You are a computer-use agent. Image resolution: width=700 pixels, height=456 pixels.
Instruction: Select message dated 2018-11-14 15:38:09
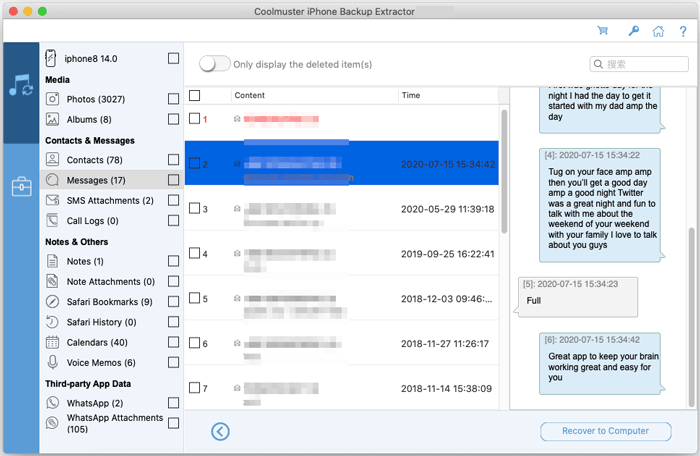[342, 388]
